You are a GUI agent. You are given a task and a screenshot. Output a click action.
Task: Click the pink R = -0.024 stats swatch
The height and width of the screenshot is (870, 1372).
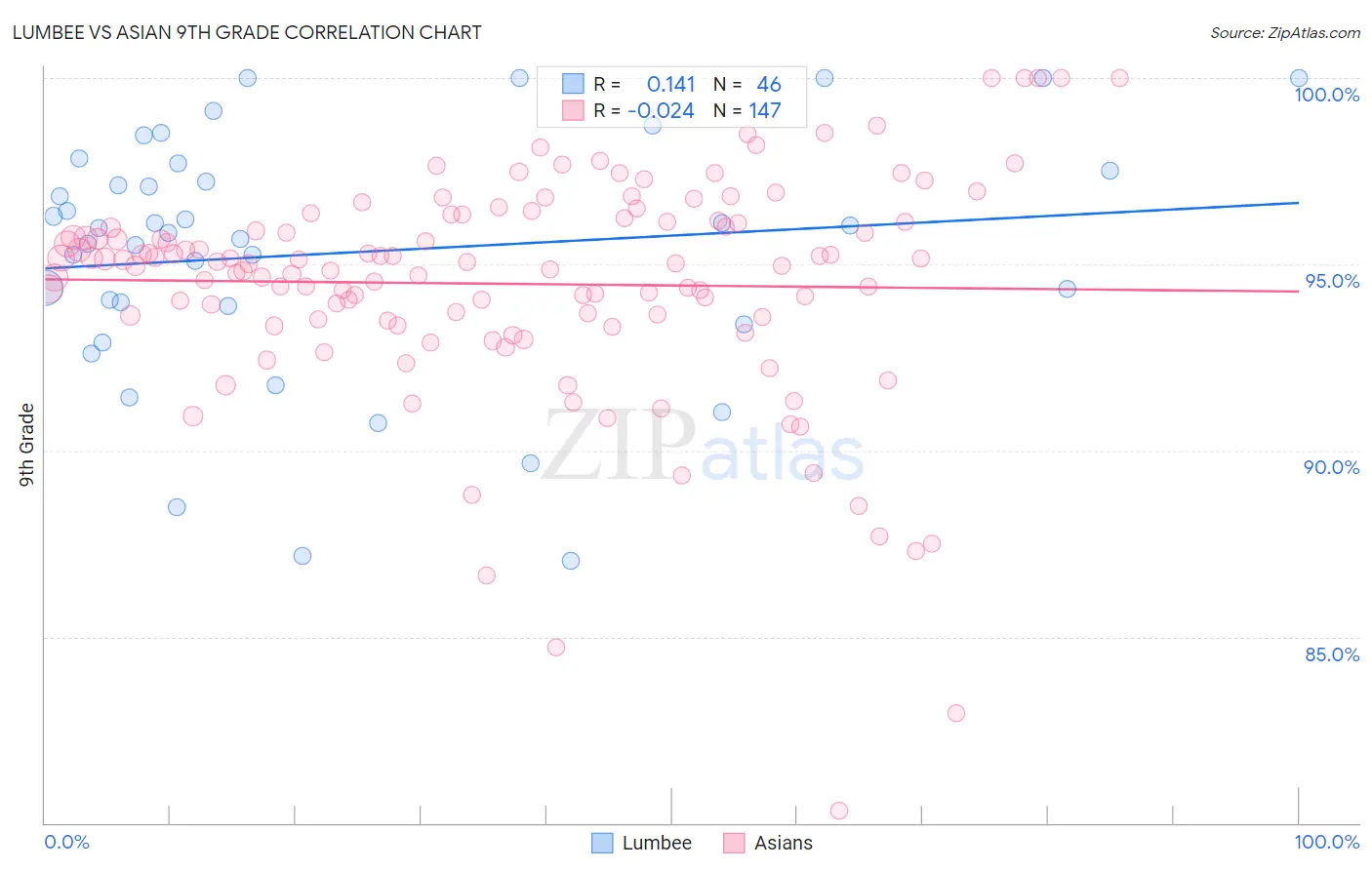(573, 110)
